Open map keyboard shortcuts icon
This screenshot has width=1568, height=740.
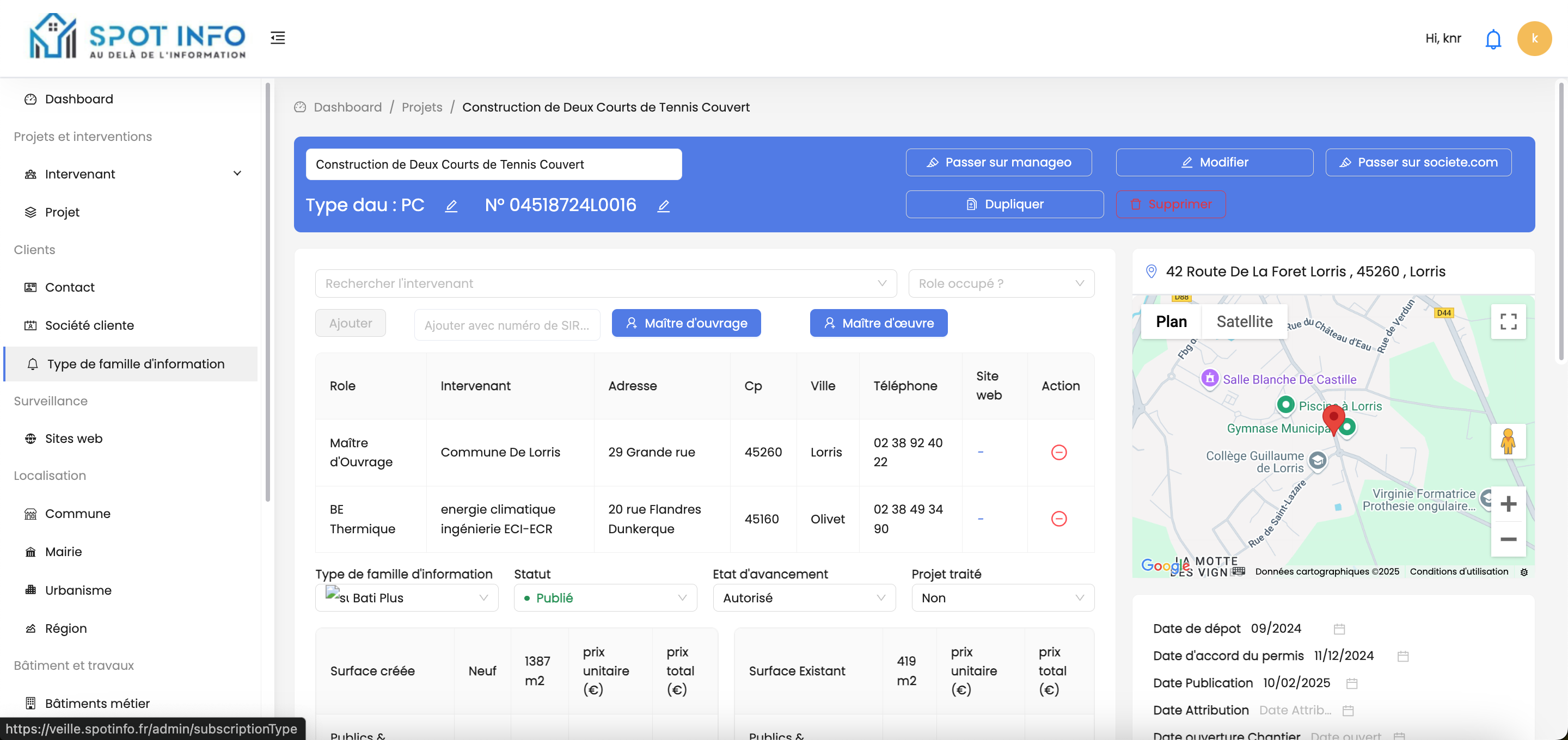pos(1239,571)
